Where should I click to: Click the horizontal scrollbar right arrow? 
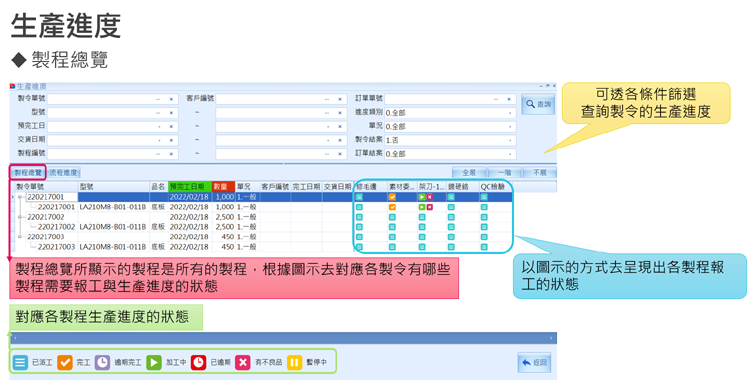[x=552, y=338]
